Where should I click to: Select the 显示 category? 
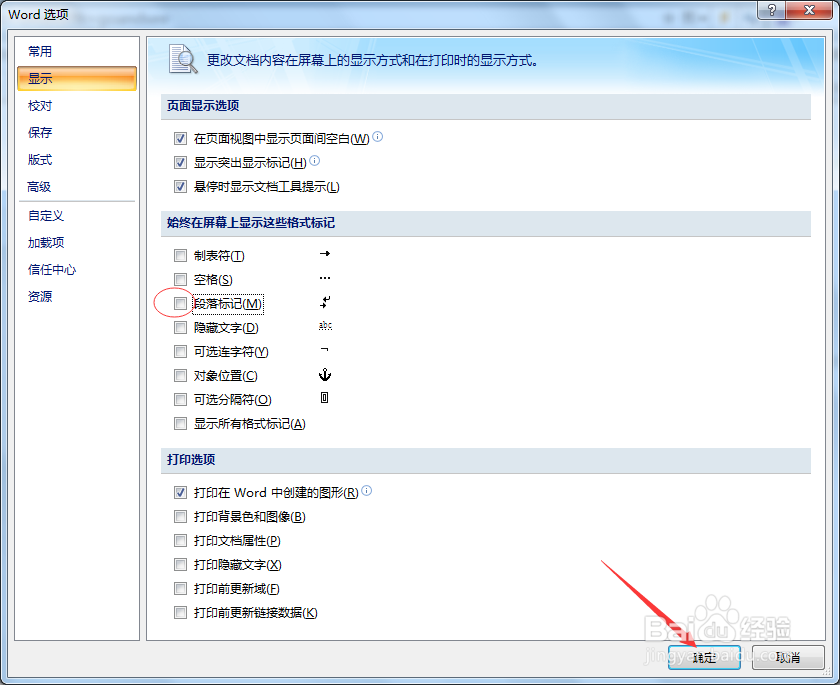click(77, 78)
